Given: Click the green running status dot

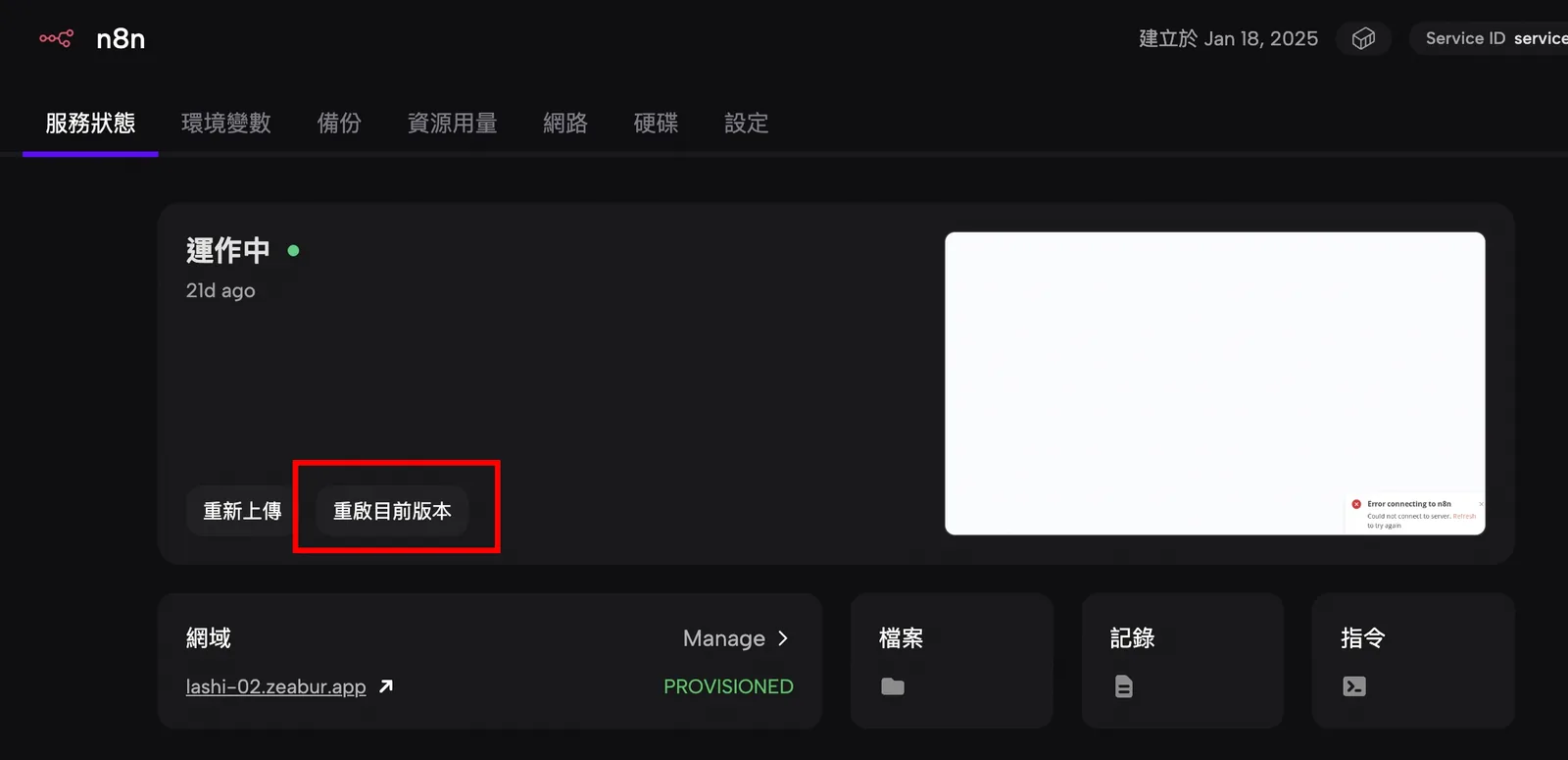Looking at the screenshot, I should pyautogui.click(x=293, y=251).
